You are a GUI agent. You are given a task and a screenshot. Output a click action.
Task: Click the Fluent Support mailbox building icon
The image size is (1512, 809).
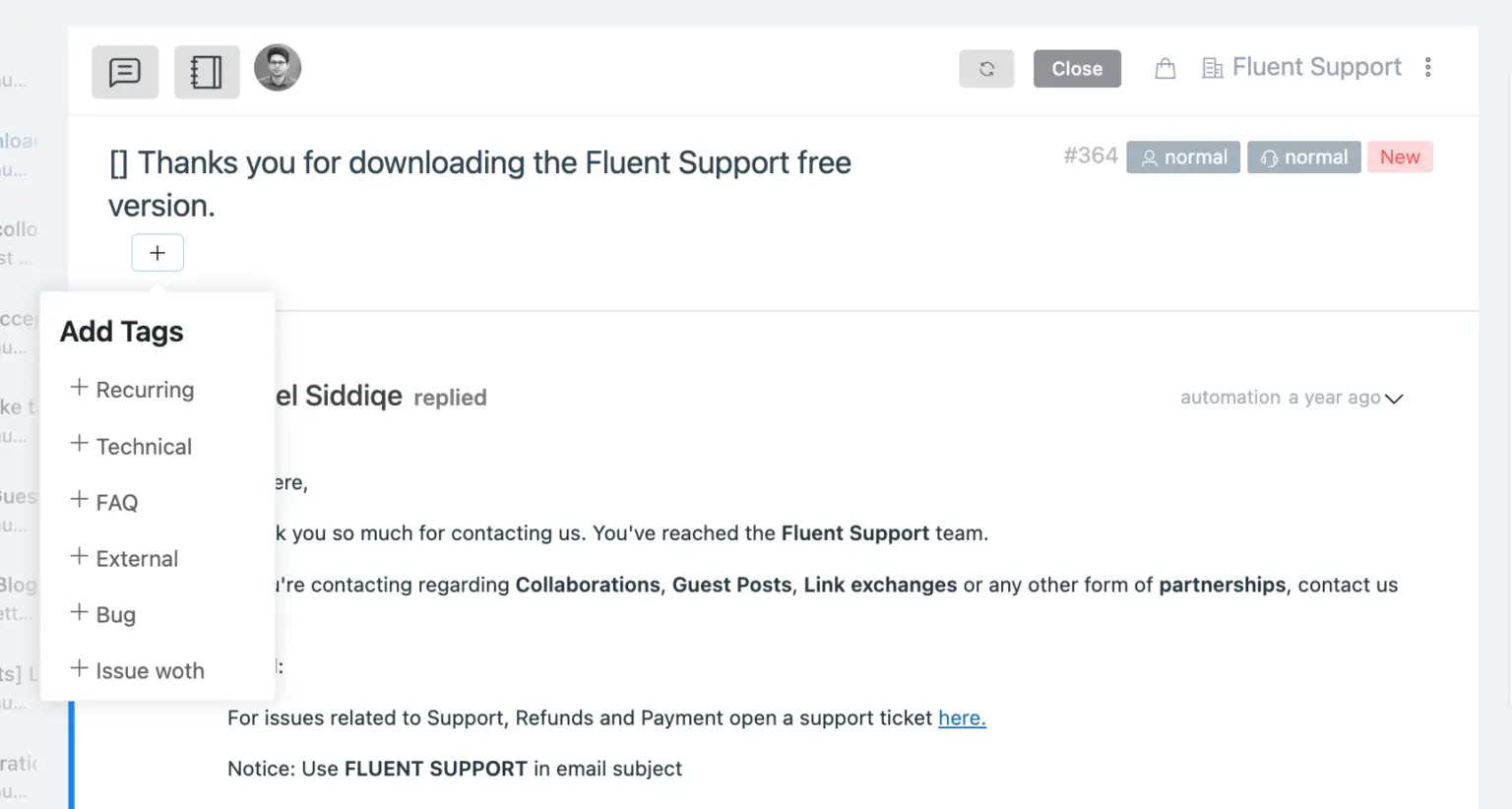tap(1213, 68)
